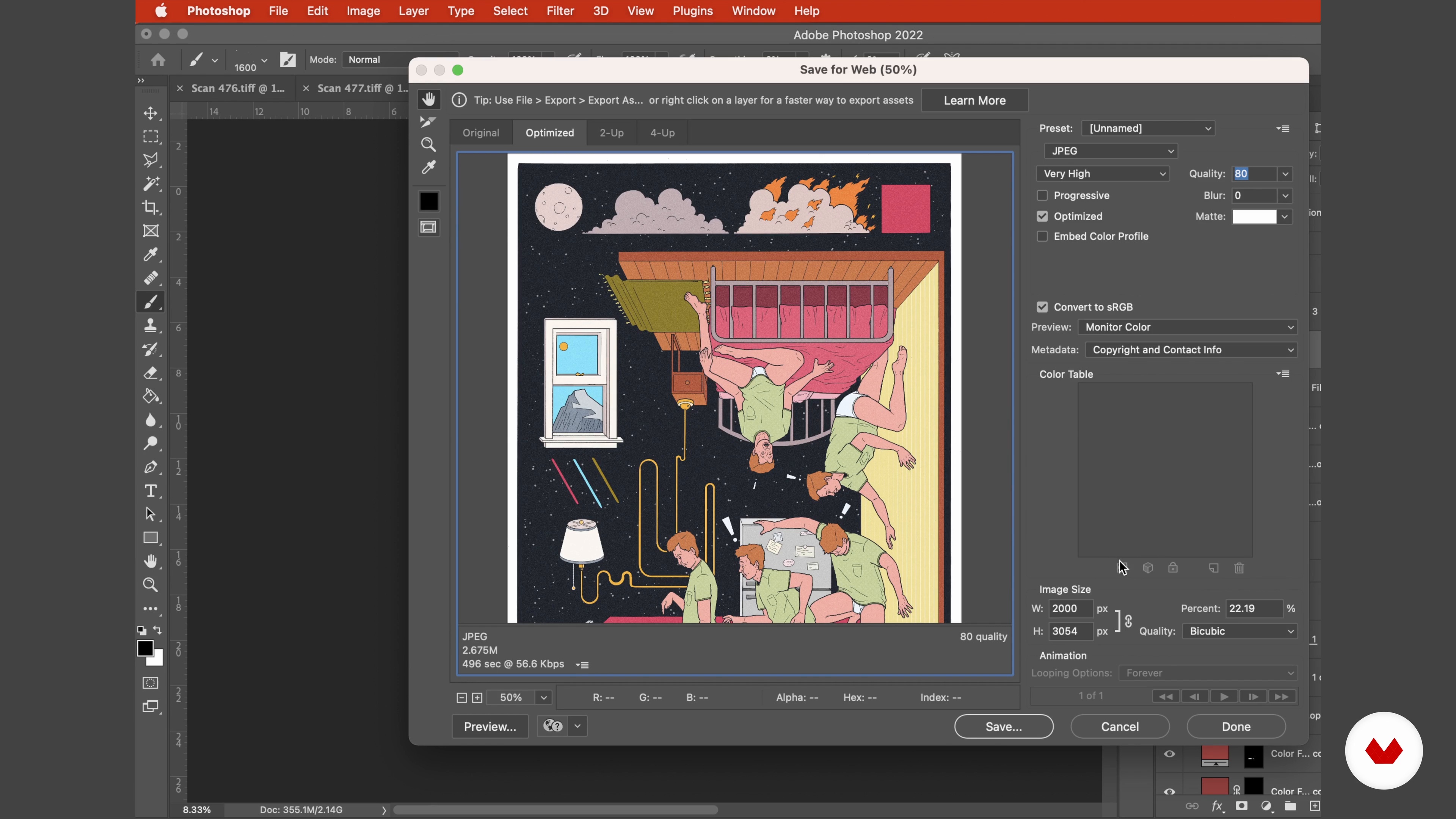This screenshot has height=819, width=1456.
Task: Click the Cancel button
Action: click(x=1120, y=727)
